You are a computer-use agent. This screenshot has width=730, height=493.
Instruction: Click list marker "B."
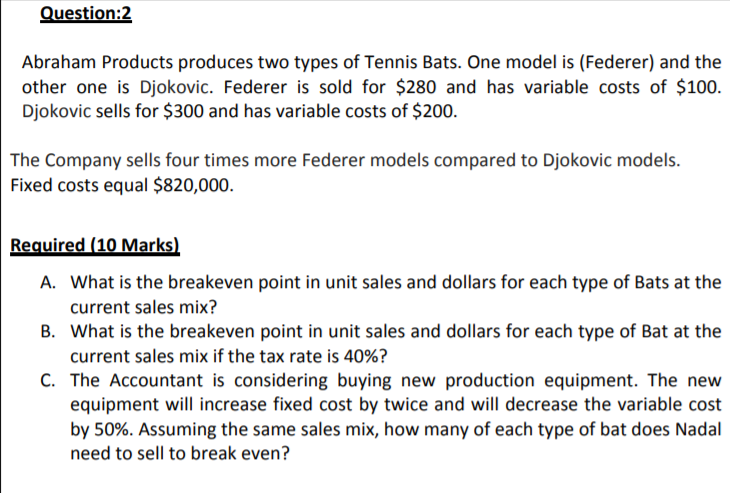pos(50,331)
